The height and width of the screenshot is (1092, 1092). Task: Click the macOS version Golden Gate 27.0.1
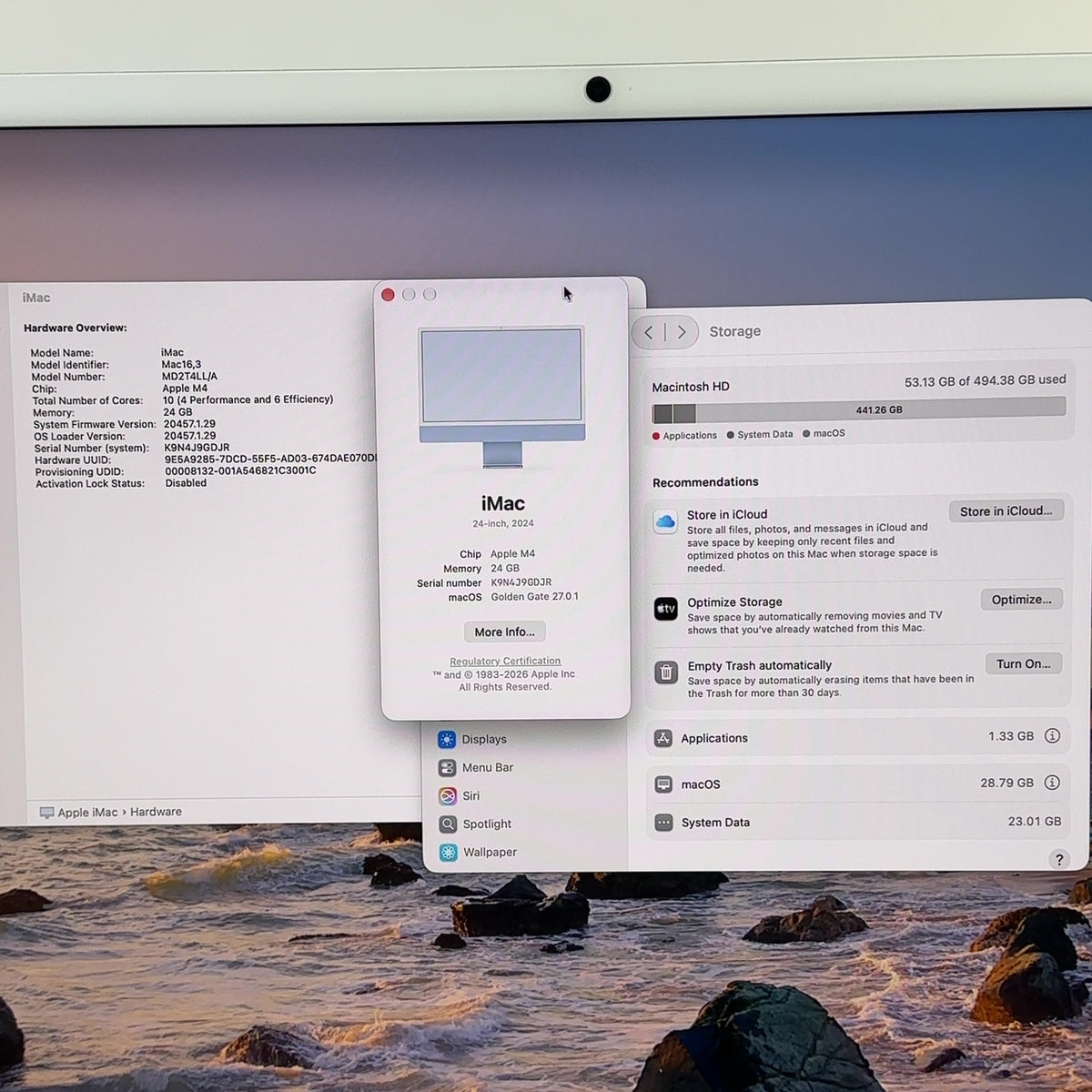534,597
